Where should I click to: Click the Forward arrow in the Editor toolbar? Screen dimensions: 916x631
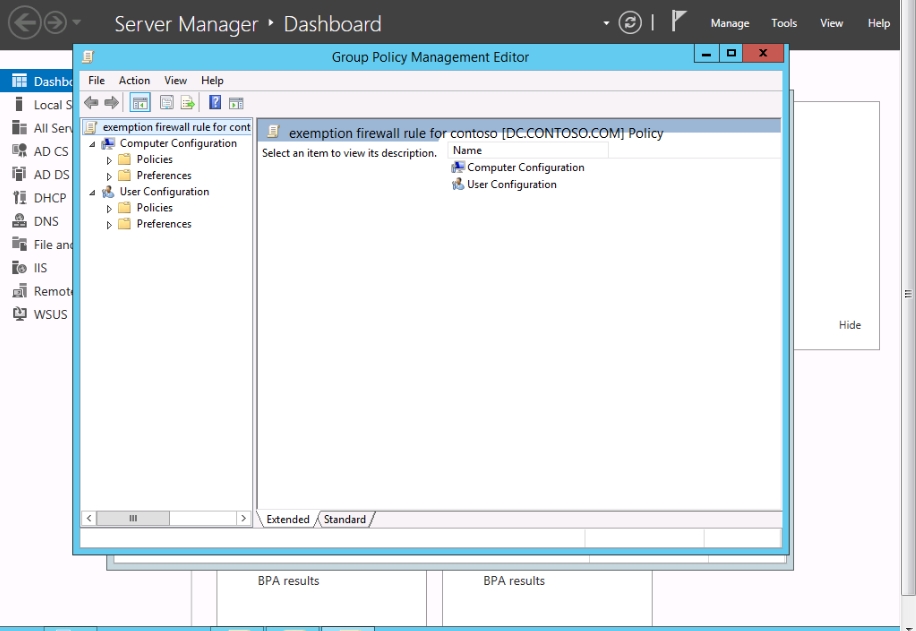point(112,103)
